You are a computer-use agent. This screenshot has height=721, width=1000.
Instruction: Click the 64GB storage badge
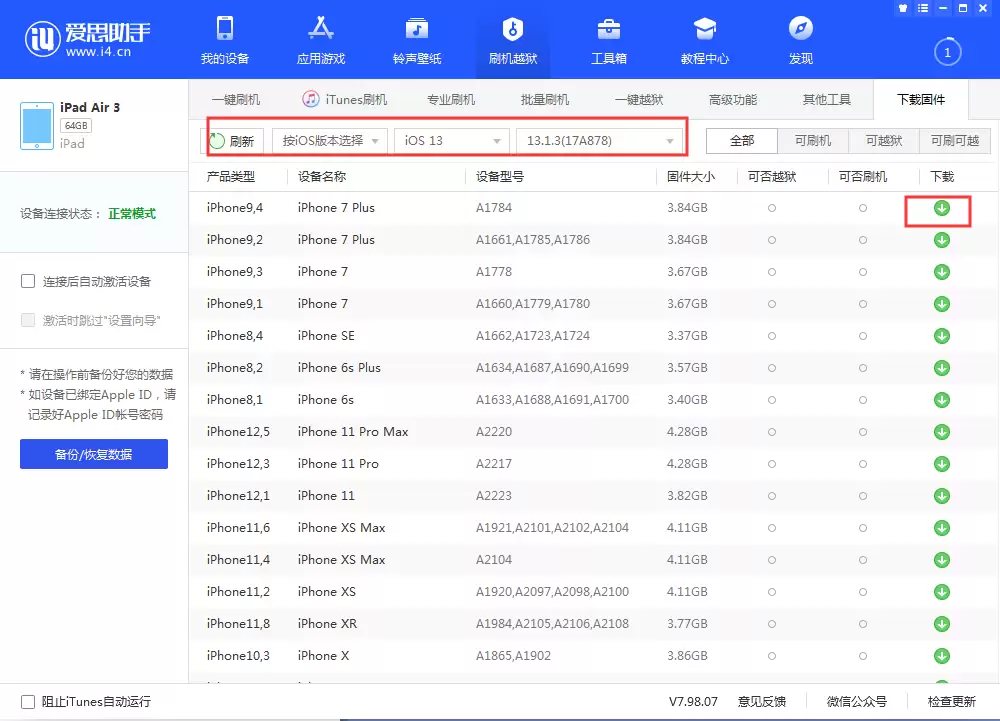click(76, 126)
